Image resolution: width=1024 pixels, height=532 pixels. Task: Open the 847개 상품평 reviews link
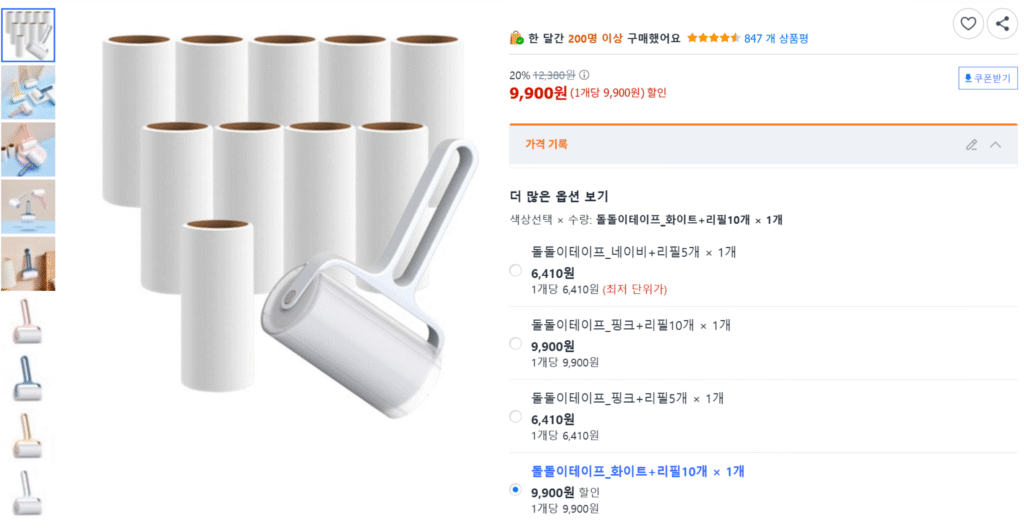pyautogui.click(x=776, y=39)
